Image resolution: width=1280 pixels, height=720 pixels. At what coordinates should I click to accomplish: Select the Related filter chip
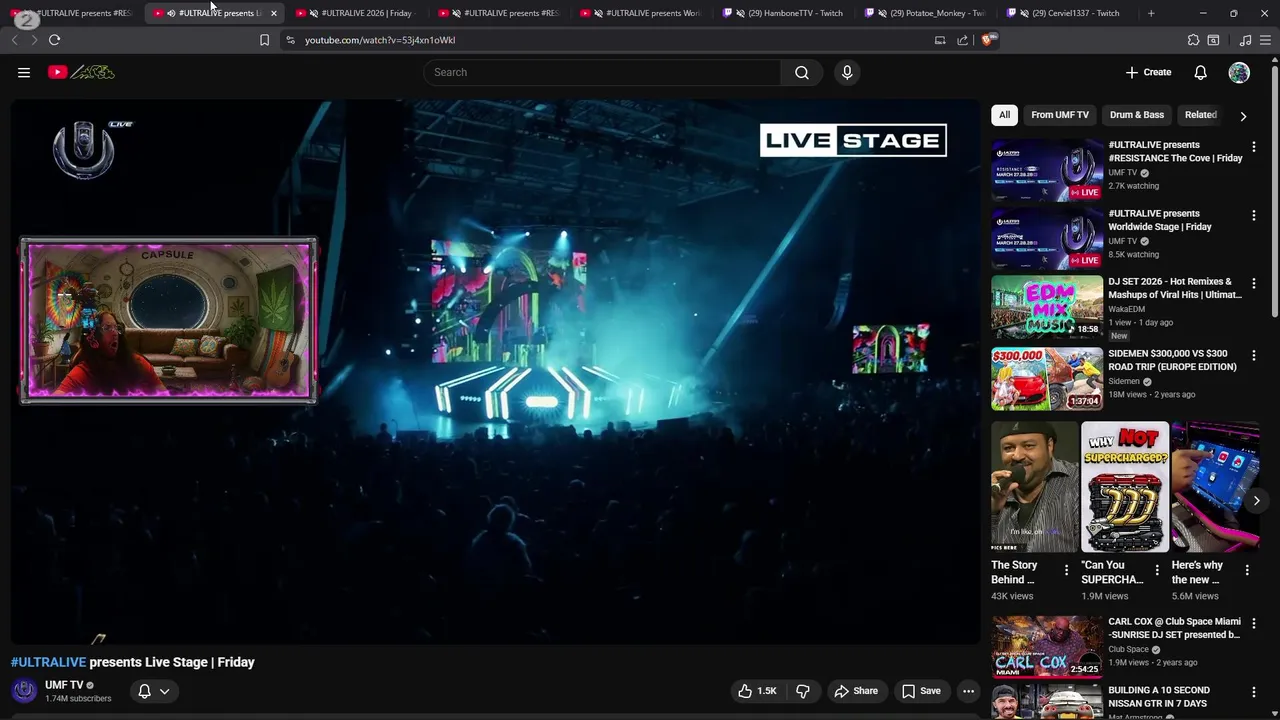point(1201,115)
